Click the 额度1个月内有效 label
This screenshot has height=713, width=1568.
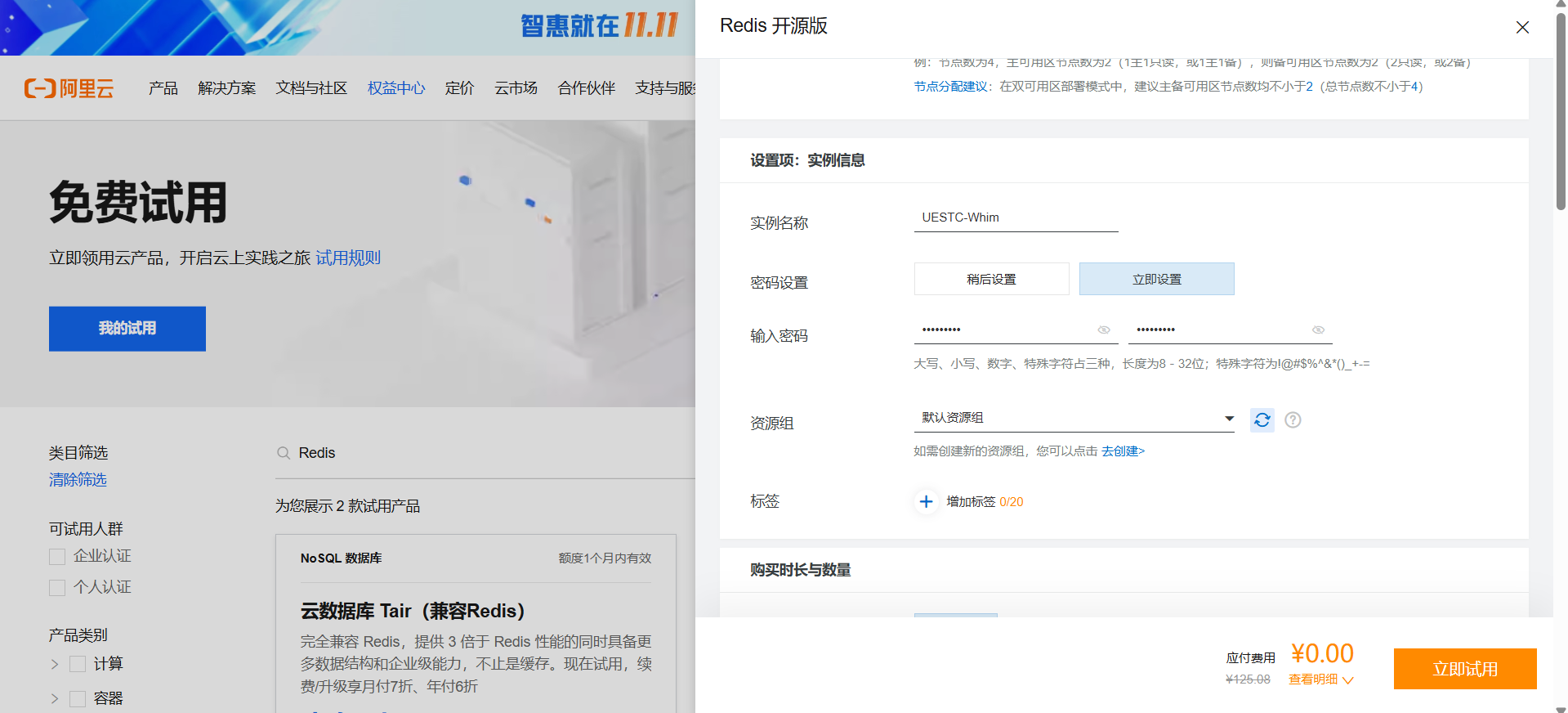coord(605,558)
